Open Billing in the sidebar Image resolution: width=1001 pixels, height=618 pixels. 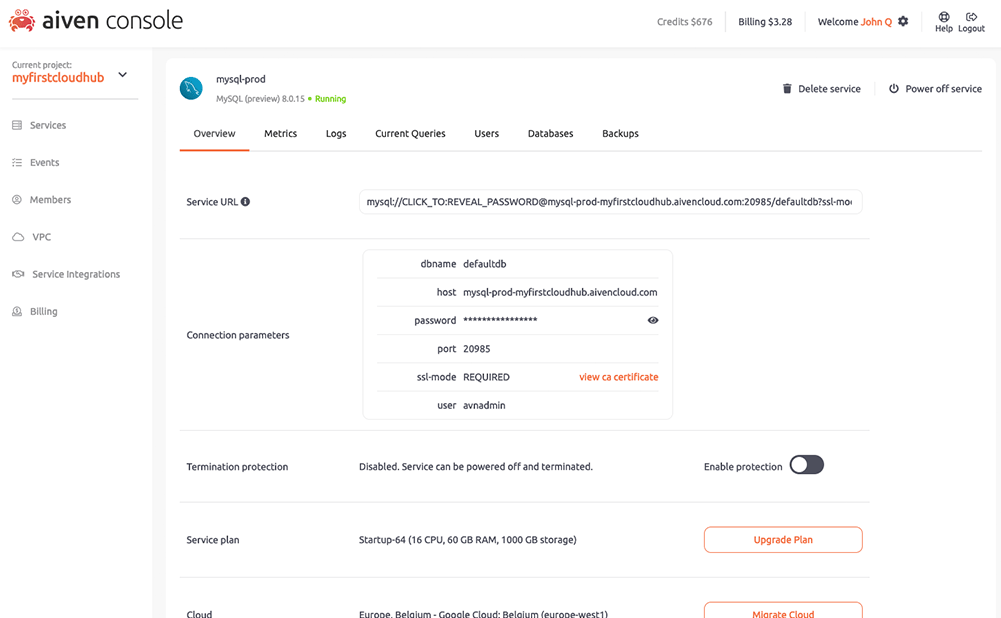click(x=43, y=311)
